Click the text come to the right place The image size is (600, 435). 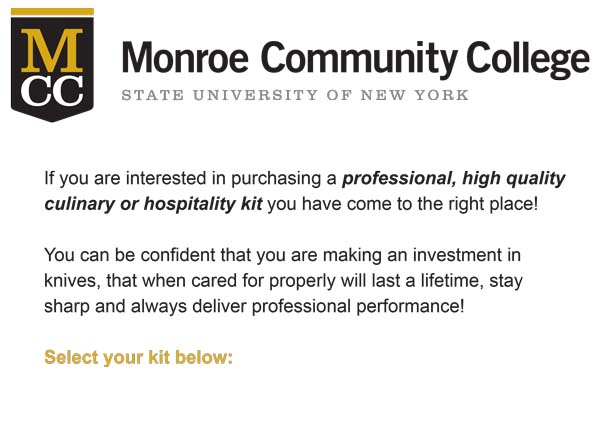click(442, 204)
